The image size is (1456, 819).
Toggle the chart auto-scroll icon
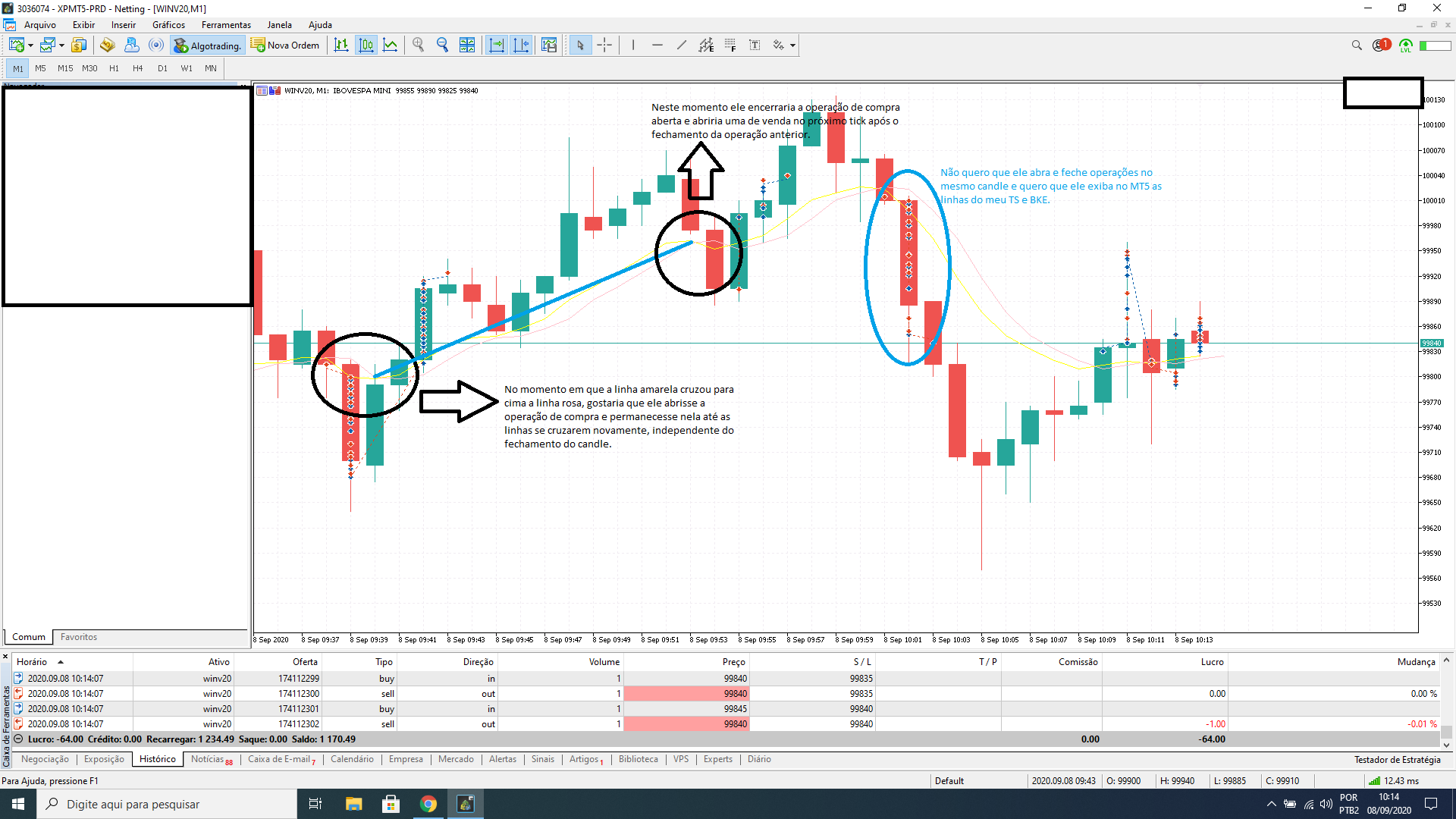point(497,45)
